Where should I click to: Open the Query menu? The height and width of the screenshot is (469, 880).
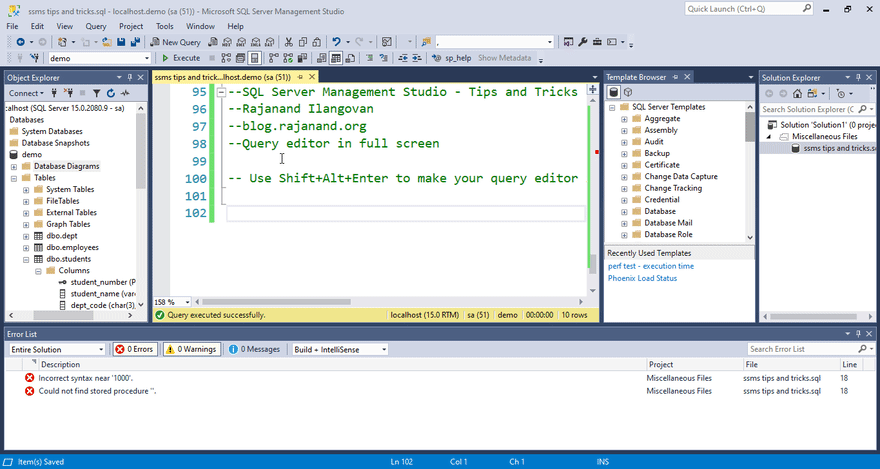tap(96, 26)
